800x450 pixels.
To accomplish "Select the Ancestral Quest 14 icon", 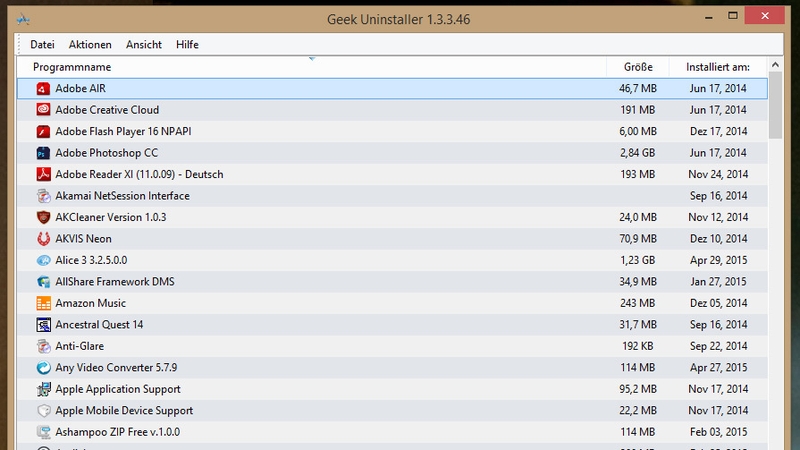I will (x=43, y=324).
